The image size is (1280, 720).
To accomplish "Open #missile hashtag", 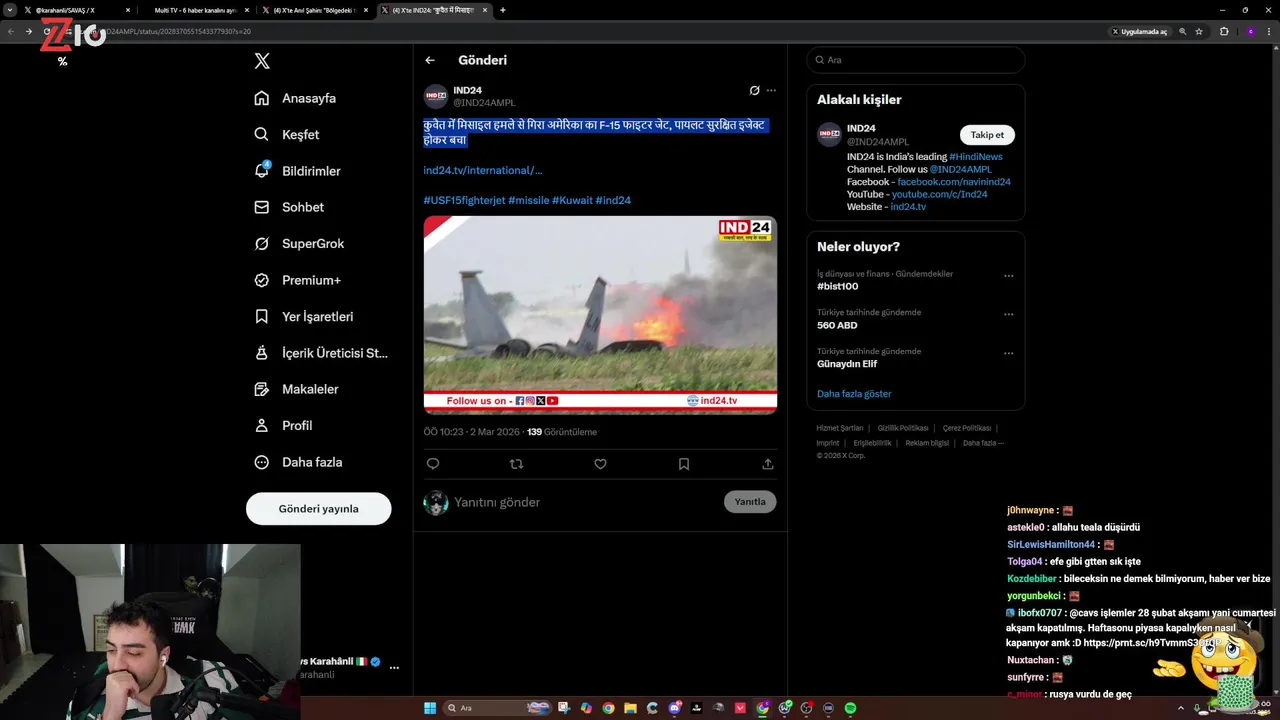I will [529, 200].
